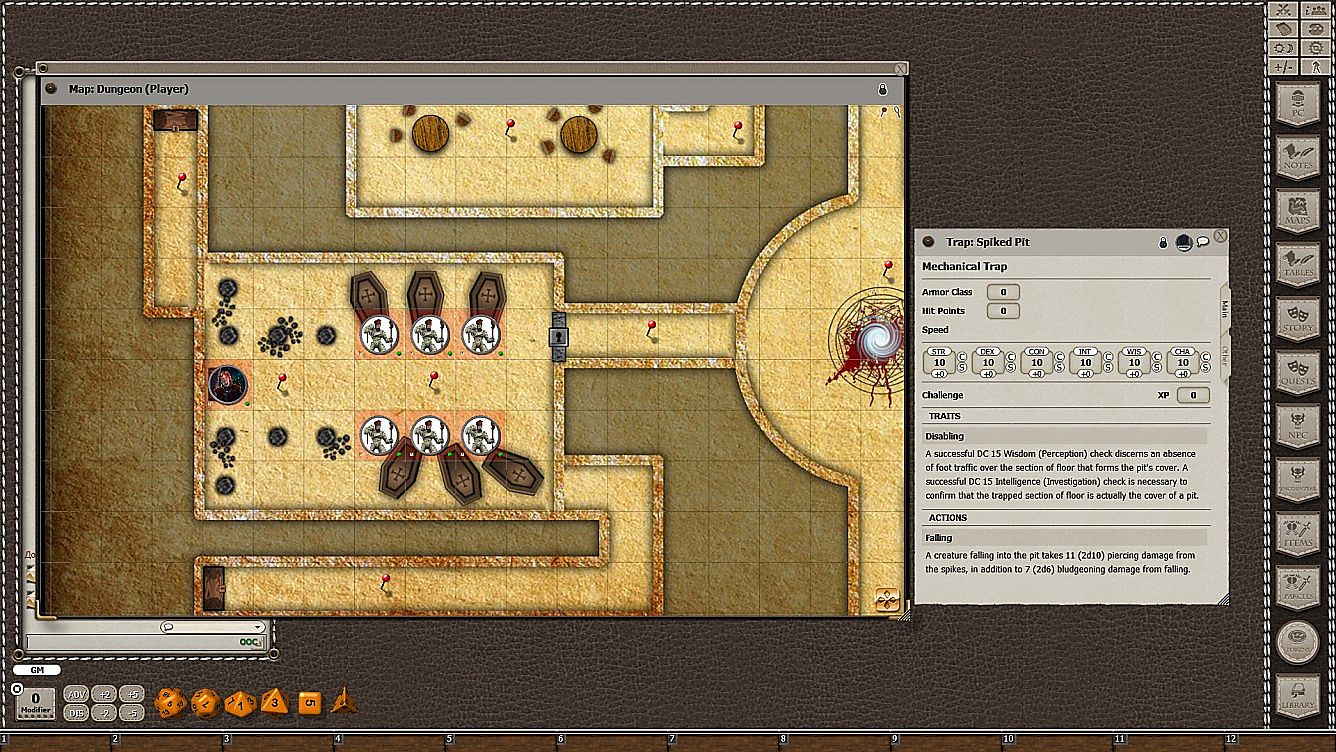Pick the orange d20 die

(169, 702)
